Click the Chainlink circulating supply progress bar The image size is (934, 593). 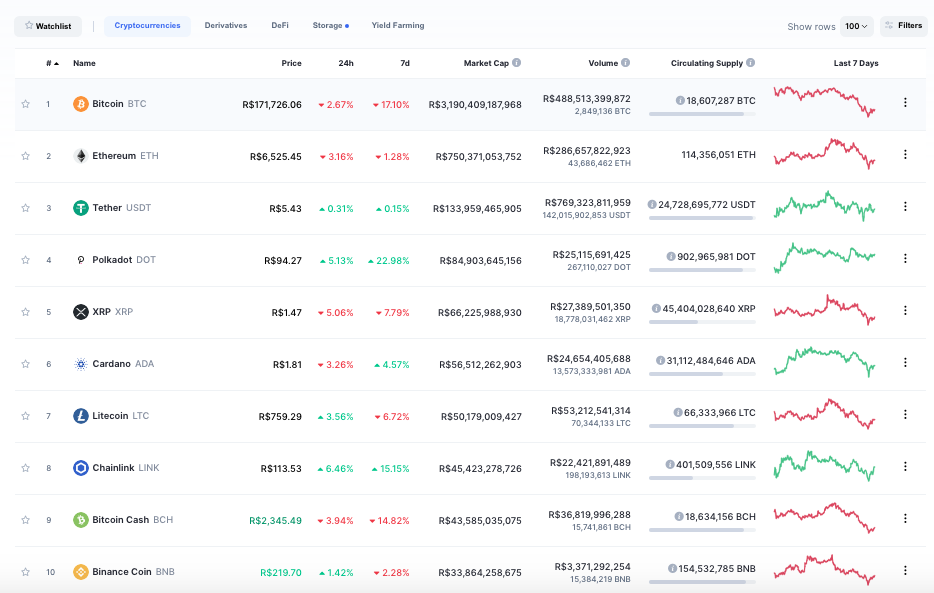pyautogui.click(x=702, y=477)
